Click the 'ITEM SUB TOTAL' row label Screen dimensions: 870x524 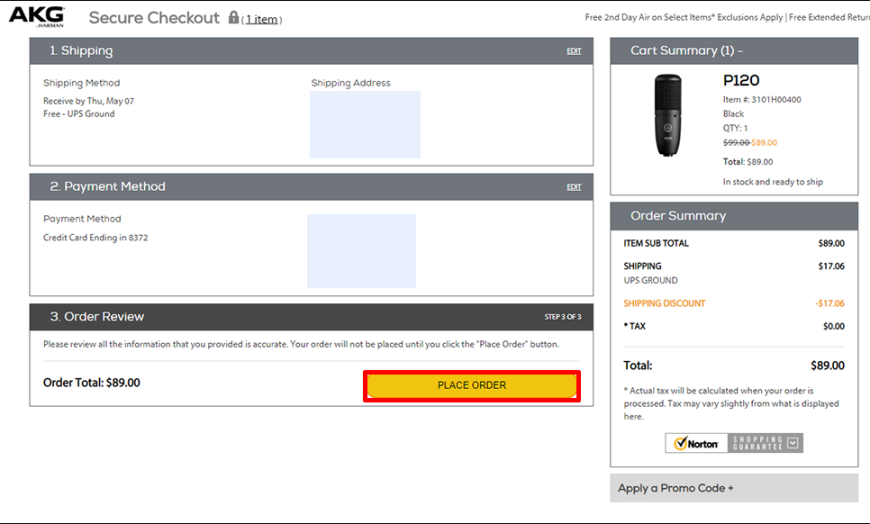[x=656, y=244]
